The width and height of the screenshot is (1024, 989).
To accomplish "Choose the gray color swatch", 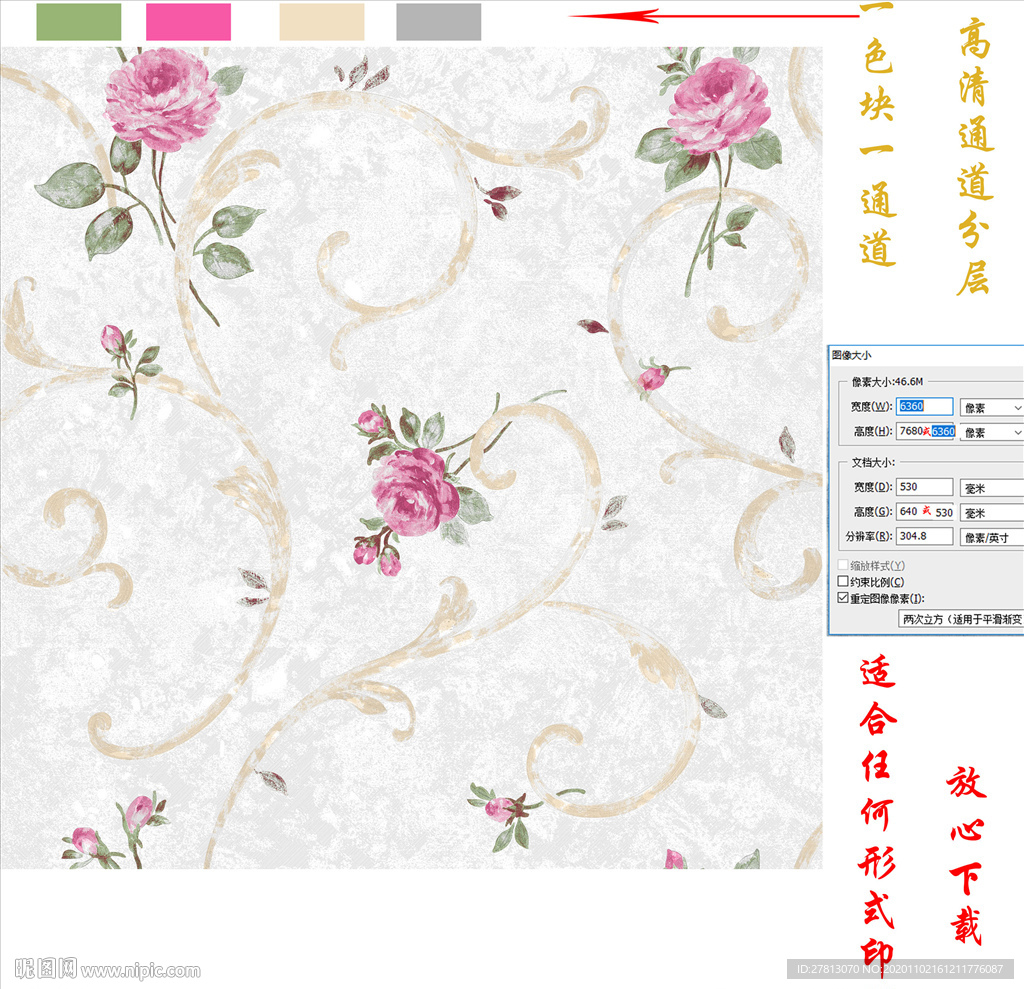I will pyautogui.click(x=438, y=22).
